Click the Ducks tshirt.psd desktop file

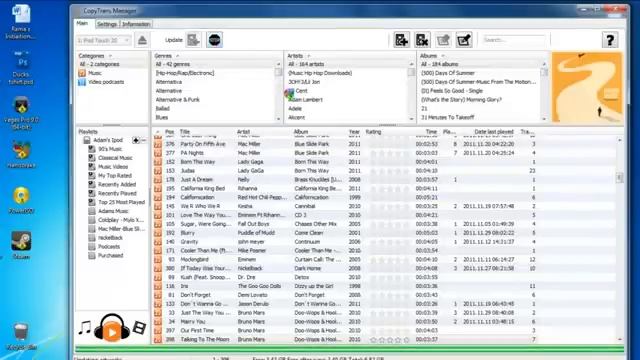pos(20,67)
